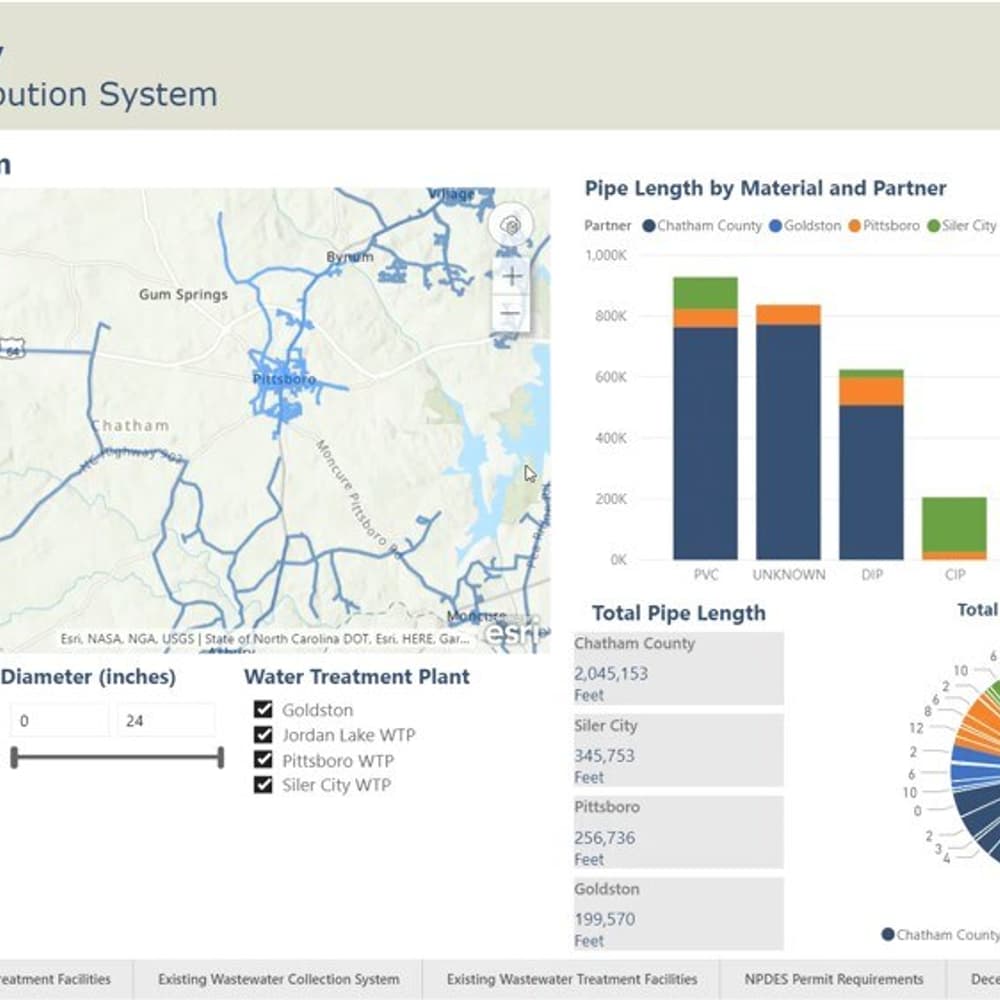1000x1000 pixels.
Task: Click the green Siler City segment of PVC bar
Action: click(705, 293)
